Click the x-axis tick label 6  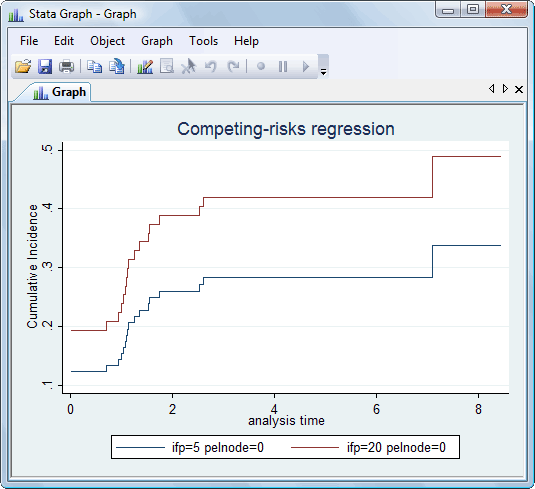pos(376,409)
